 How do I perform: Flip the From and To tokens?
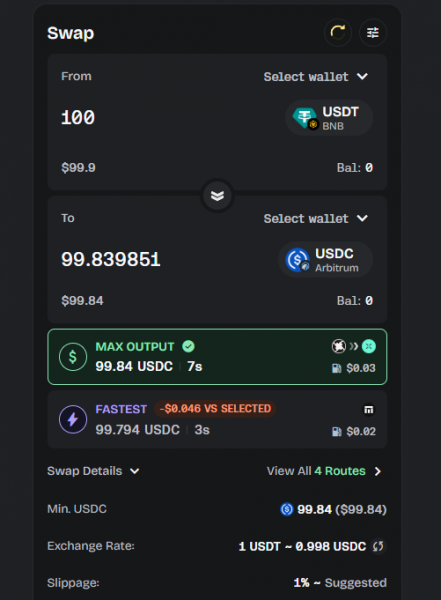point(217,196)
